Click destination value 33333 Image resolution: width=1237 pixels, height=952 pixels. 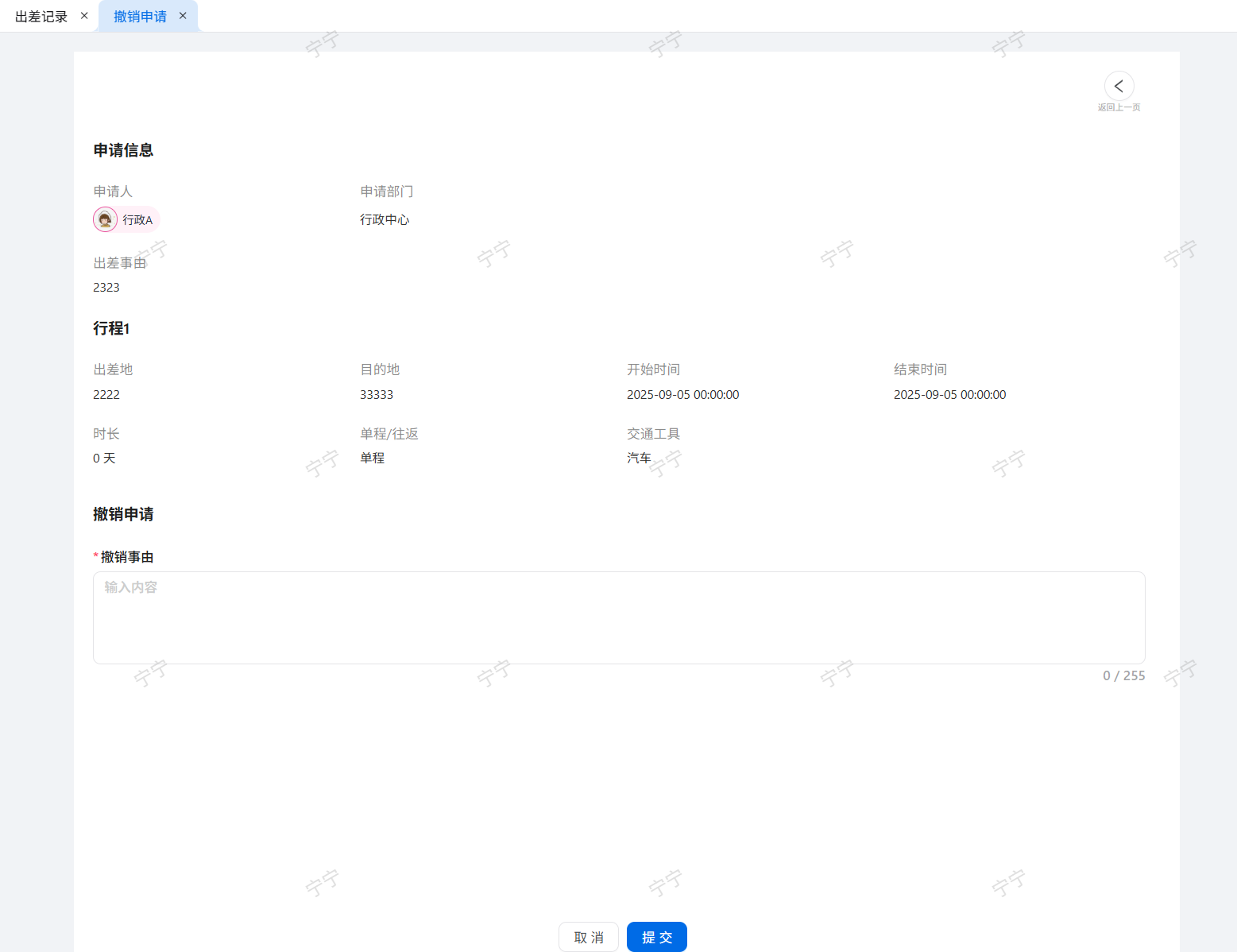tap(377, 395)
